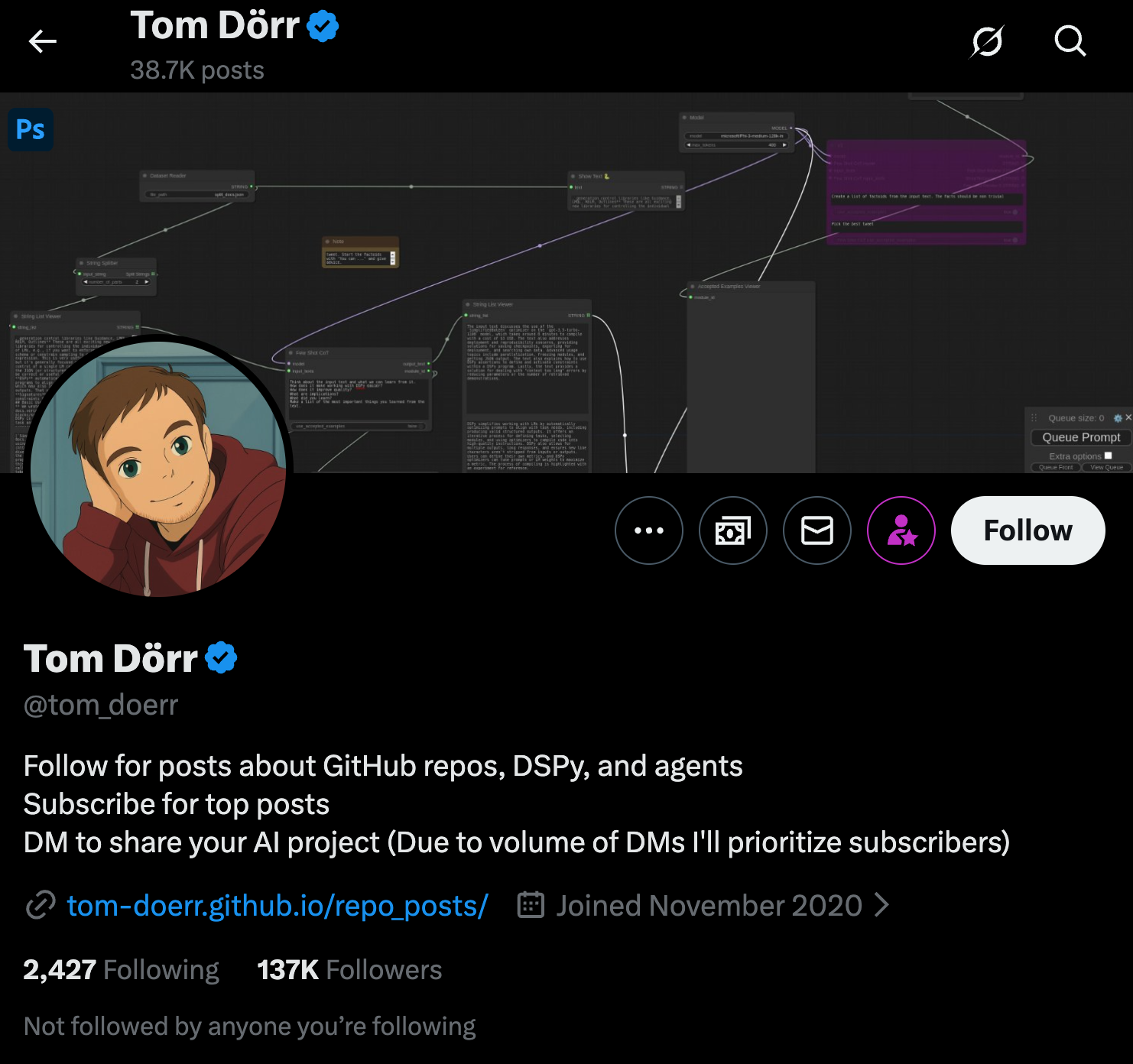Viewport: 1133px width, 1064px height.
Task: Message Tom Dörr with the envelope icon
Action: point(817,530)
